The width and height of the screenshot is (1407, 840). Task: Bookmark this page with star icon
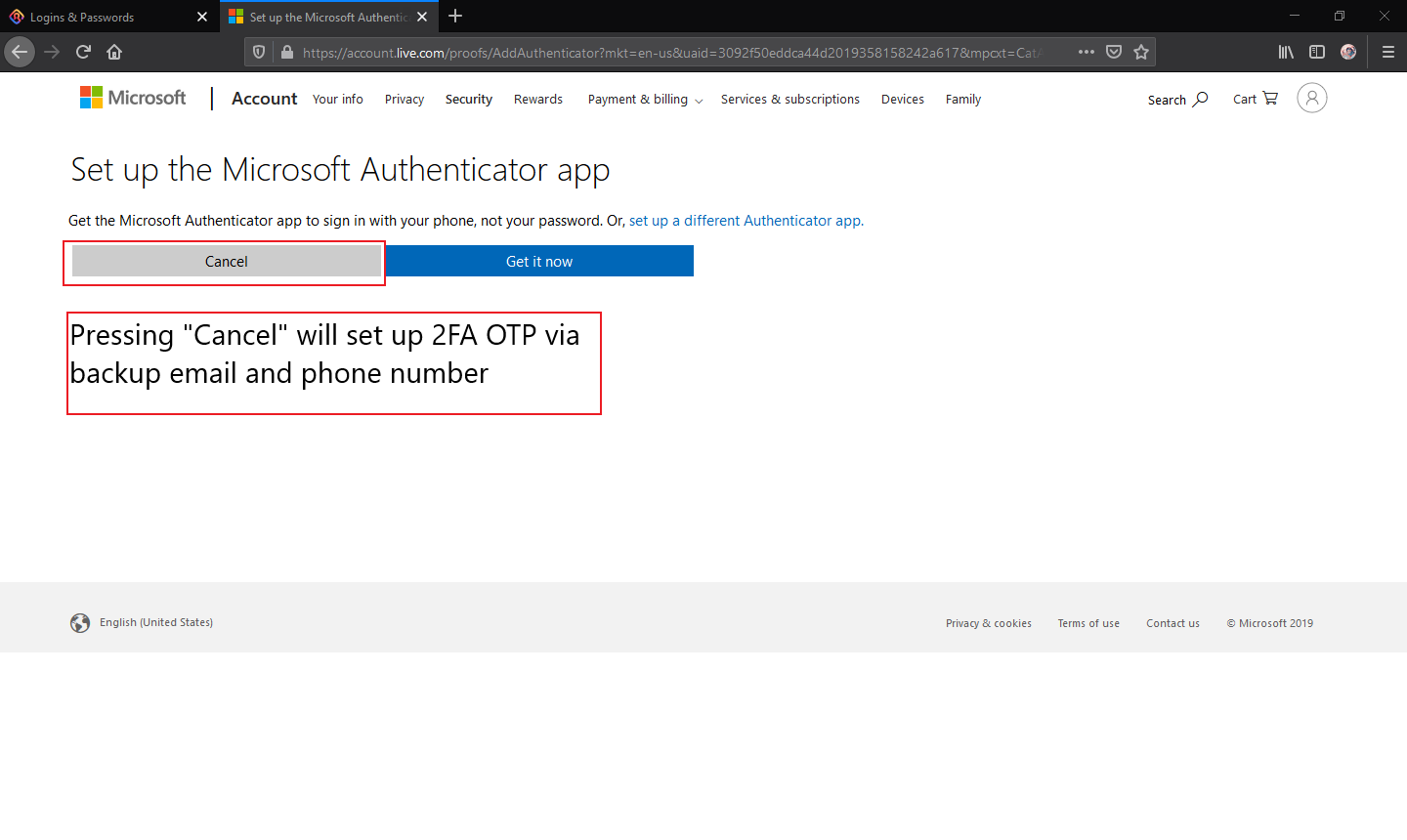1140,52
